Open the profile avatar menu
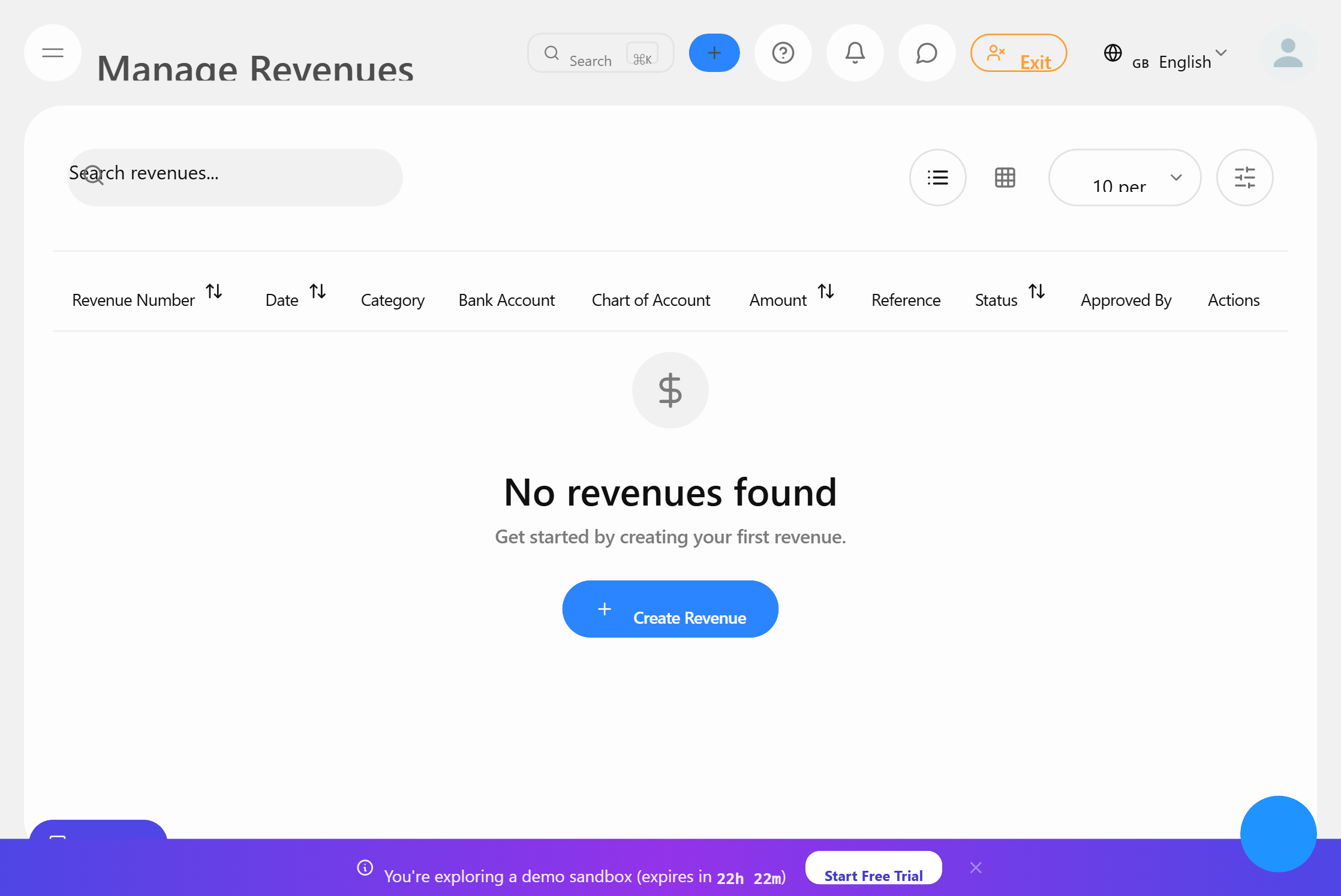1341x896 pixels. pos(1287,53)
